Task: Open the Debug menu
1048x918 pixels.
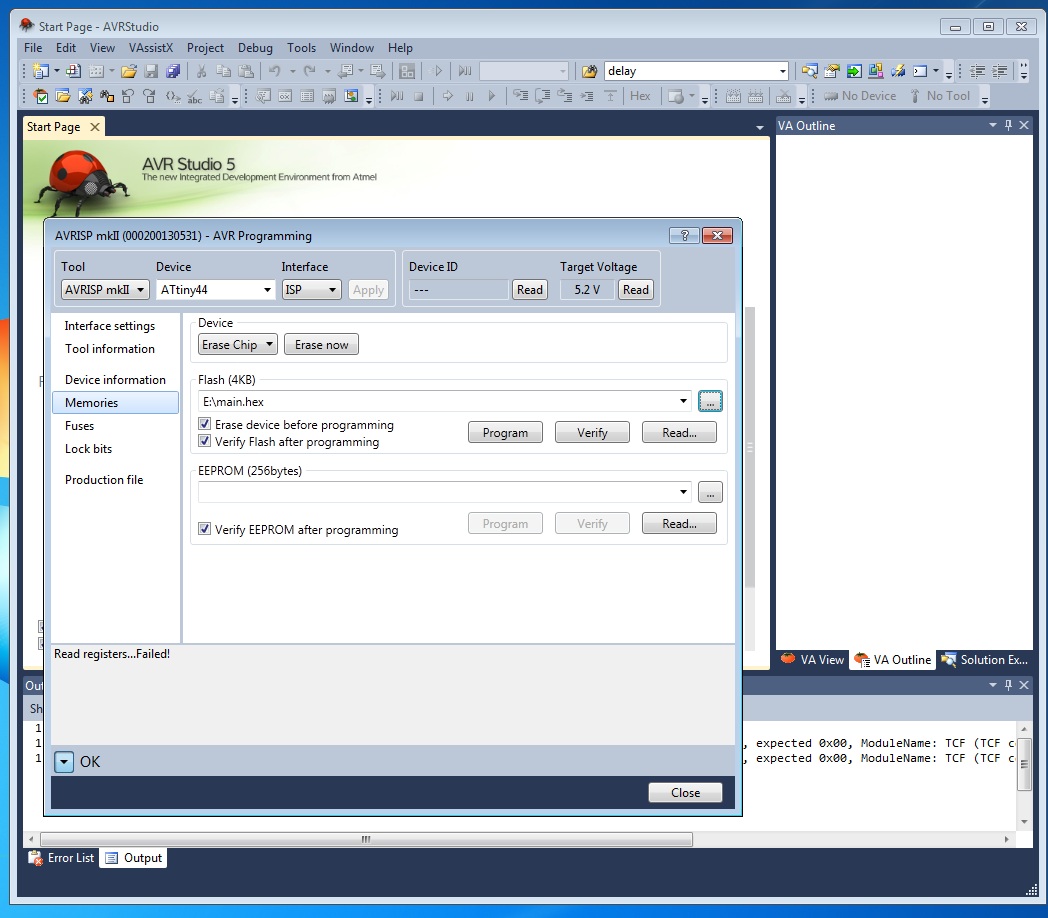Action: pyautogui.click(x=255, y=47)
